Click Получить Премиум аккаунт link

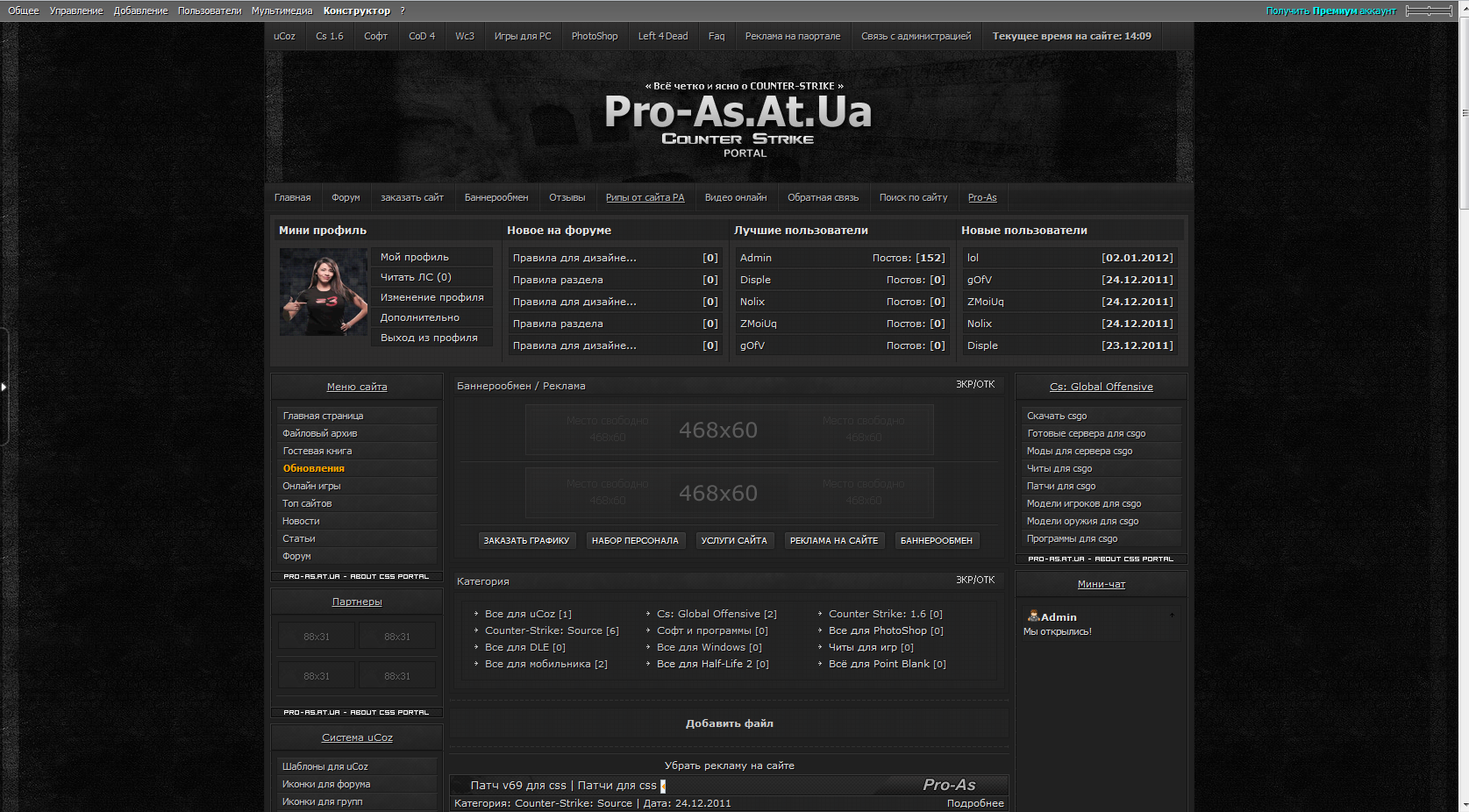1330,11
